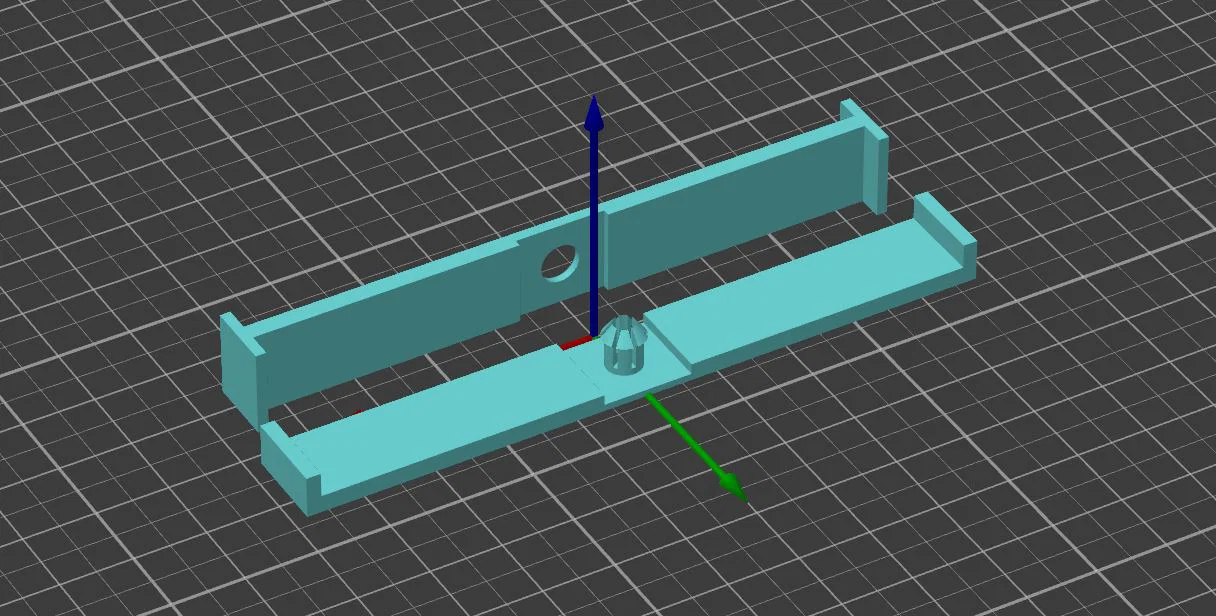Image resolution: width=1216 pixels, height=616 pixels.
Task: Select raised lip at tray's right end
Action: tap(944, 234)
